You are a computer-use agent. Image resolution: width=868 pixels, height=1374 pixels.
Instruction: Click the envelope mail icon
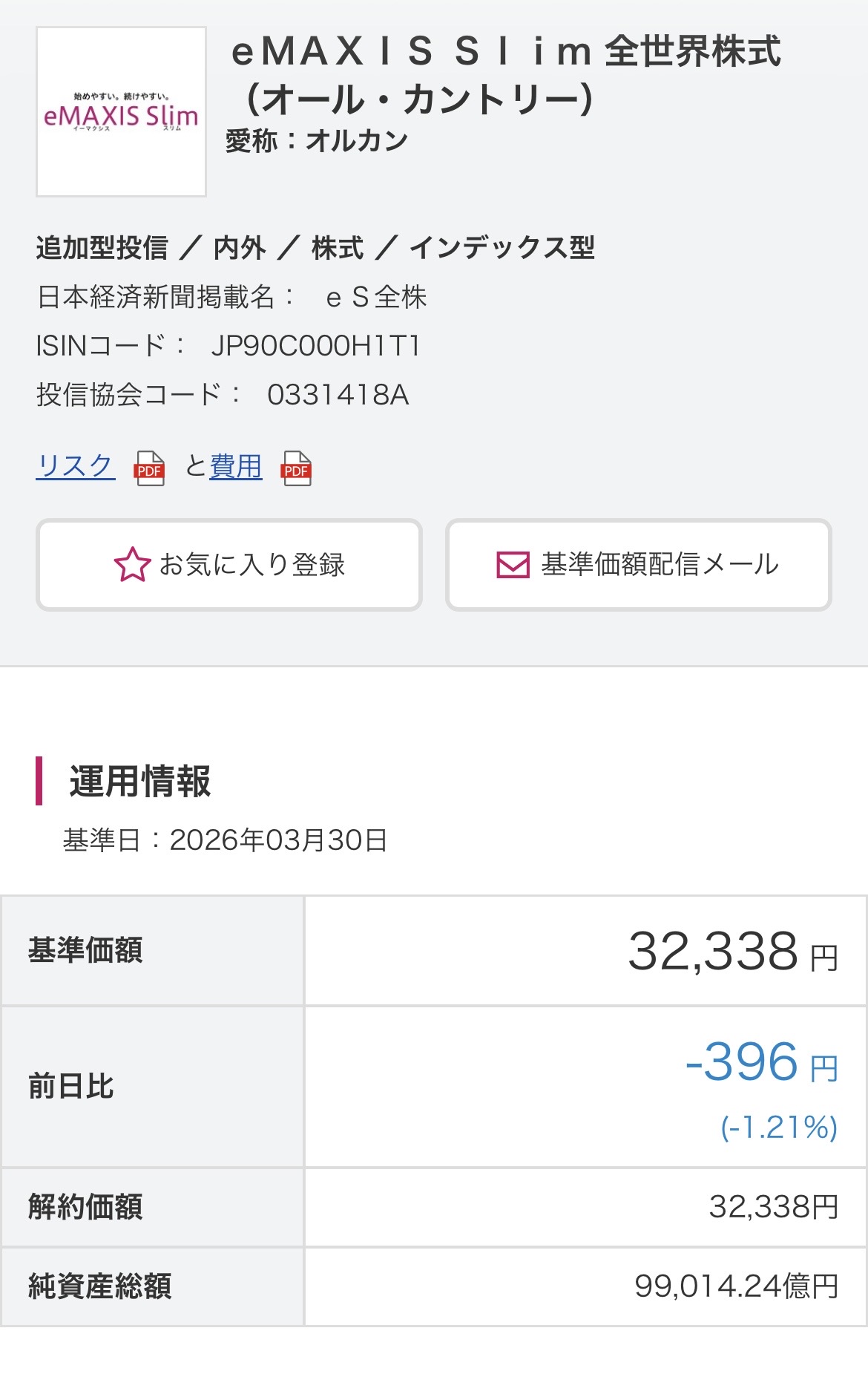click(x=513, y=564)
